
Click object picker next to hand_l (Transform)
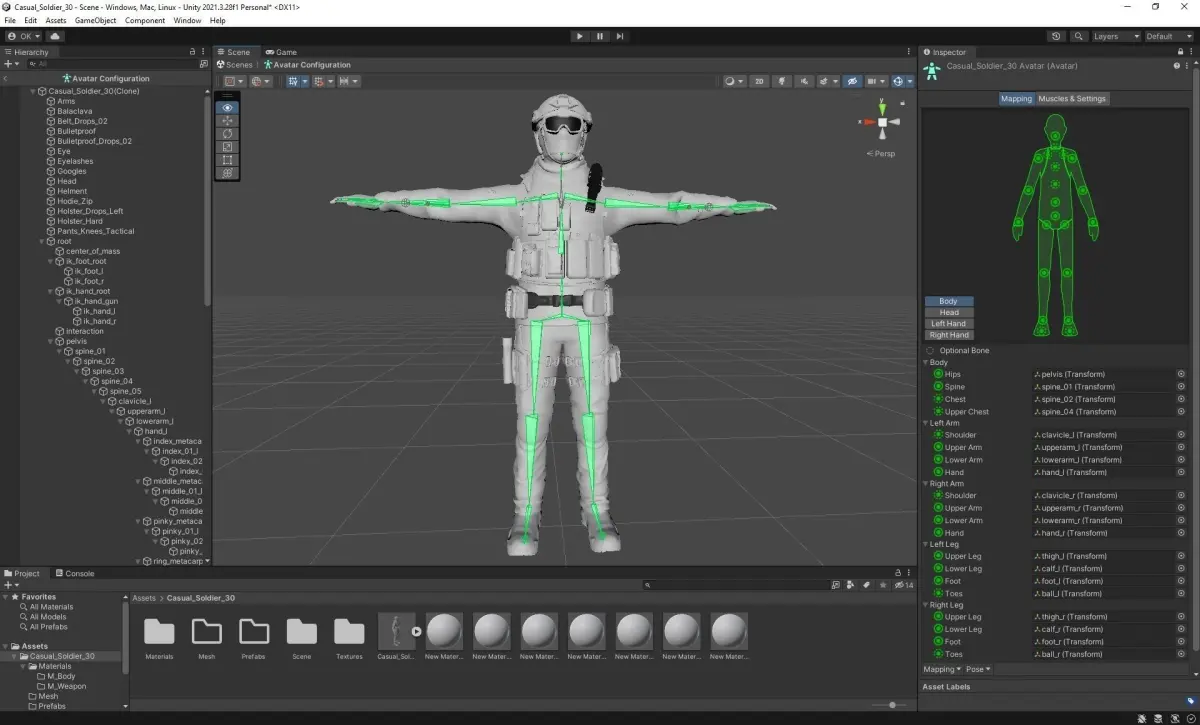1181,472
